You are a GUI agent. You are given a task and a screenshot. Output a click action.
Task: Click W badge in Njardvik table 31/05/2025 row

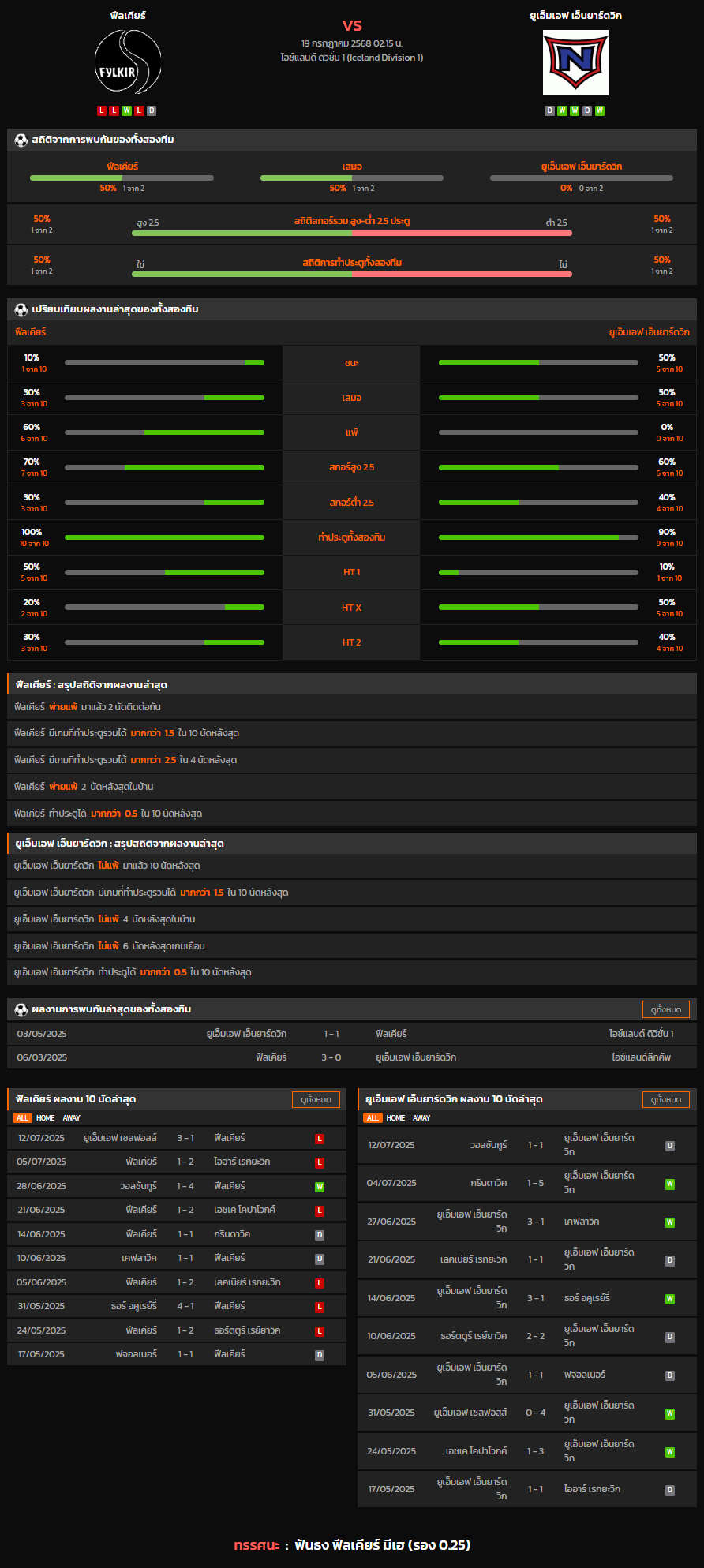click(670, 1413)
